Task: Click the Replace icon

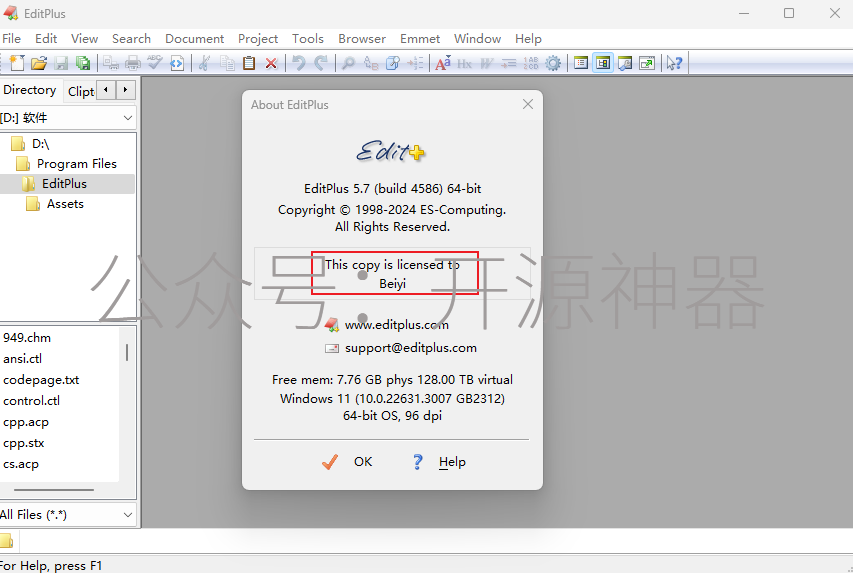Action: (370, 63)
